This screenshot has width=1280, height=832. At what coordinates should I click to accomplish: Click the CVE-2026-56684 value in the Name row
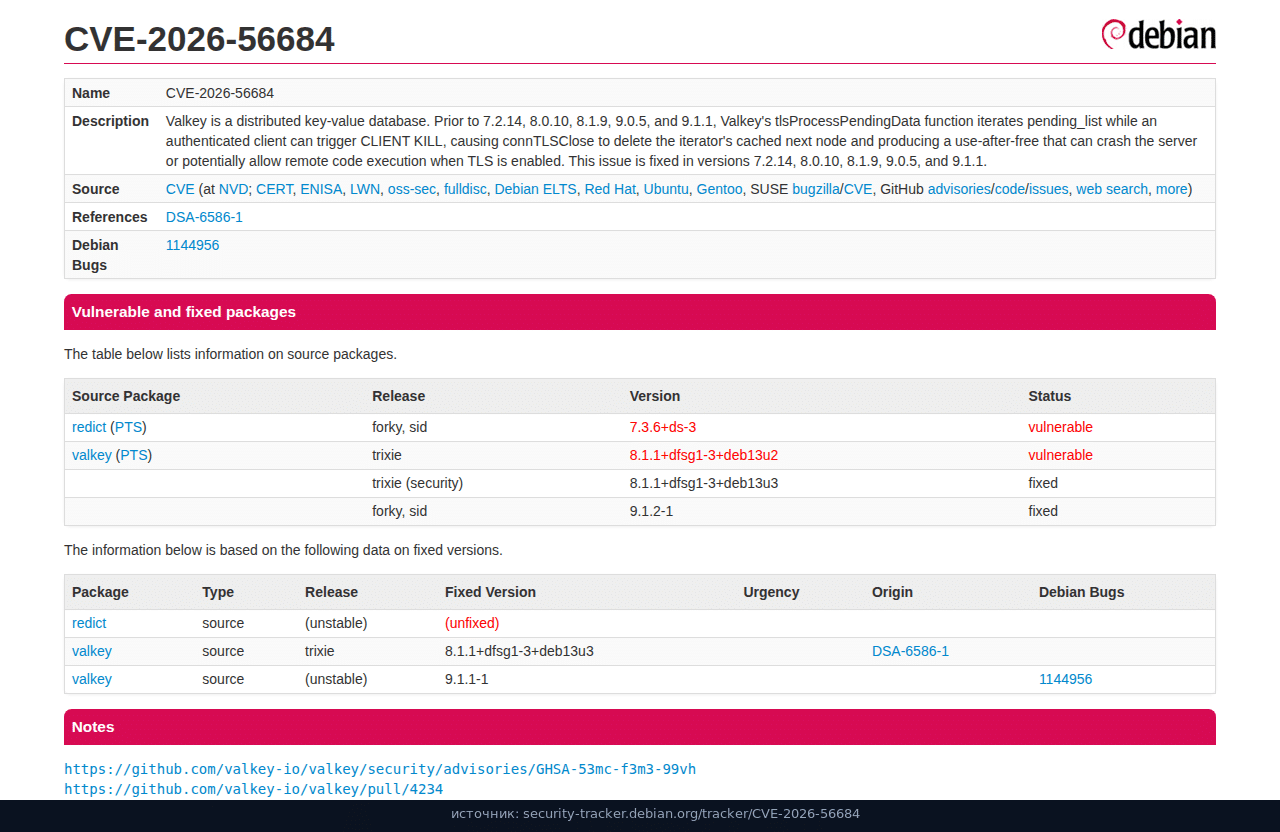pyautogui.click(x=220, y=93)
